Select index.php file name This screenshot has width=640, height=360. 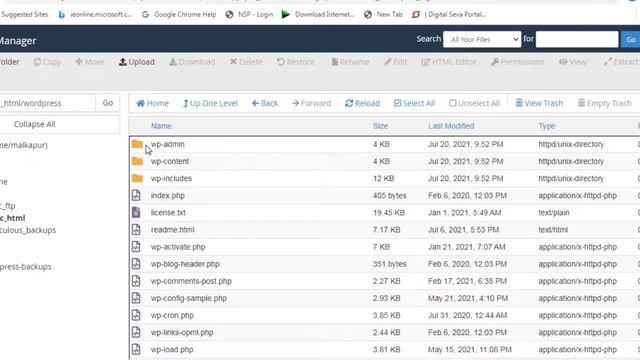tap(168, 196)
